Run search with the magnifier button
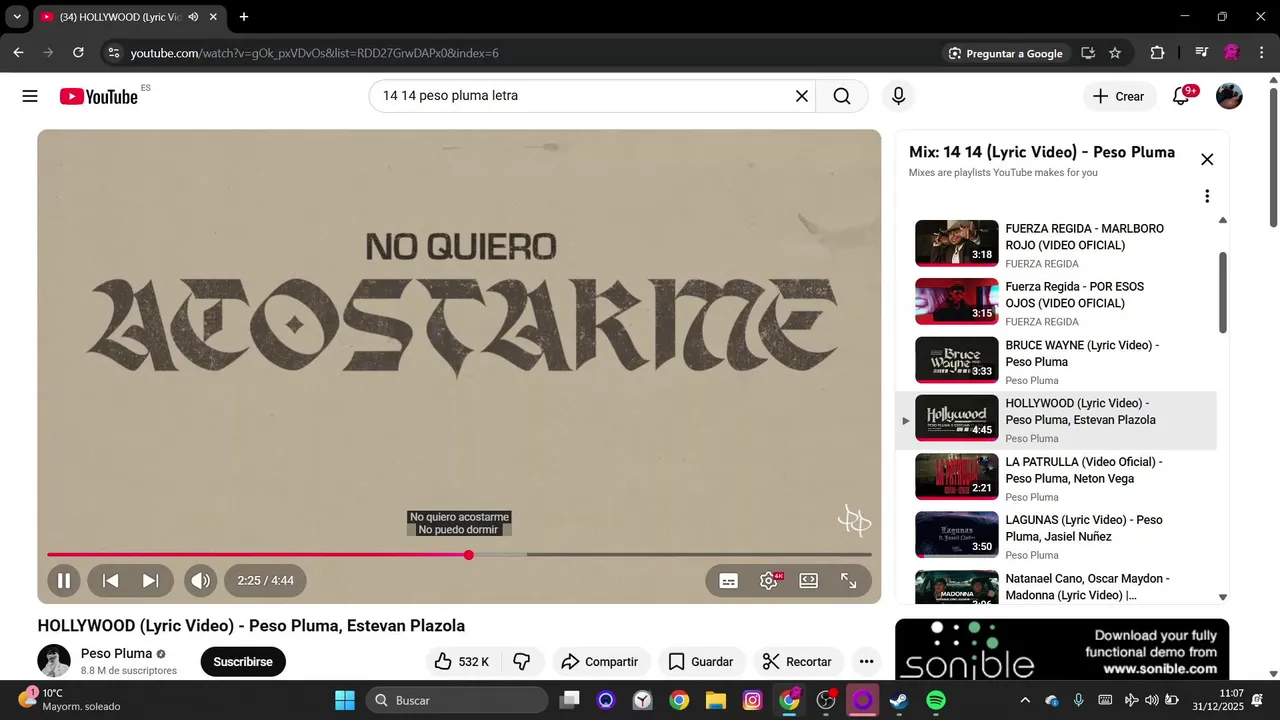The height and width of the screenshot is (720, 1280). coord(842,96)
